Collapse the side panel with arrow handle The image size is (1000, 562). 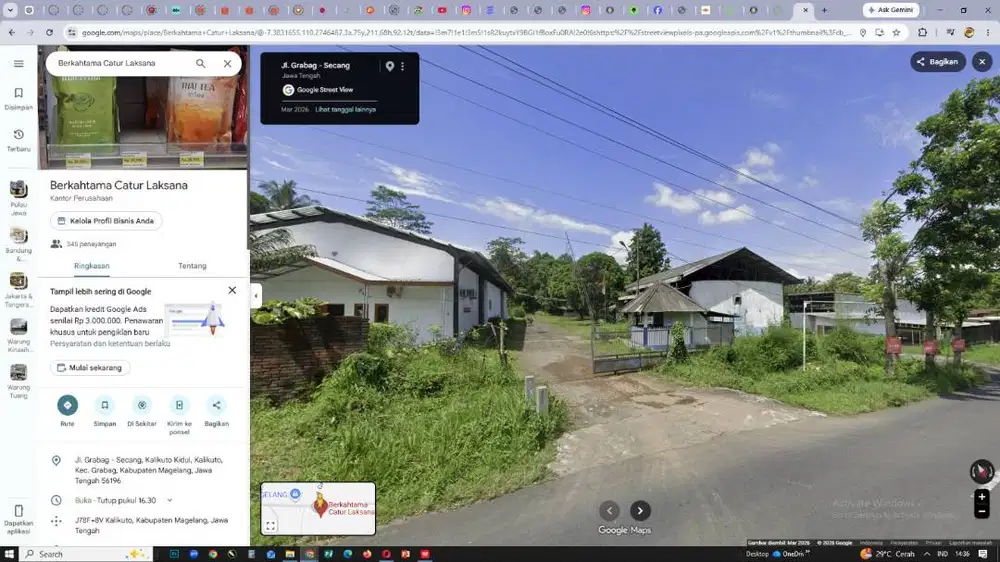[256, 295]
